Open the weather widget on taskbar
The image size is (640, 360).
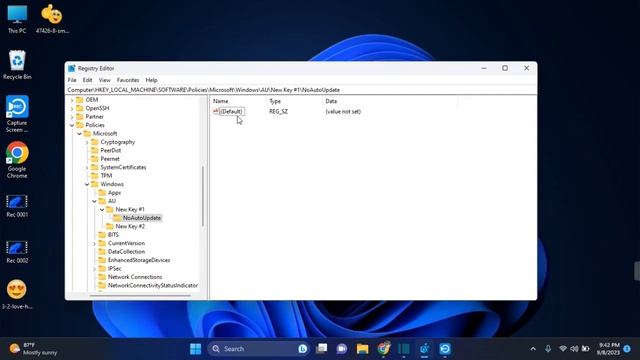(x=33, y=349)
